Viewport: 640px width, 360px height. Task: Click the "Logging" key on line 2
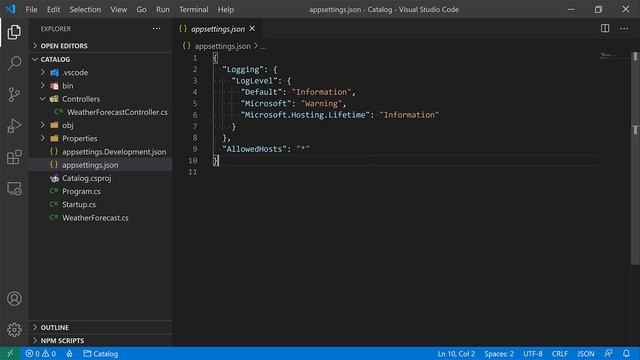243,69
